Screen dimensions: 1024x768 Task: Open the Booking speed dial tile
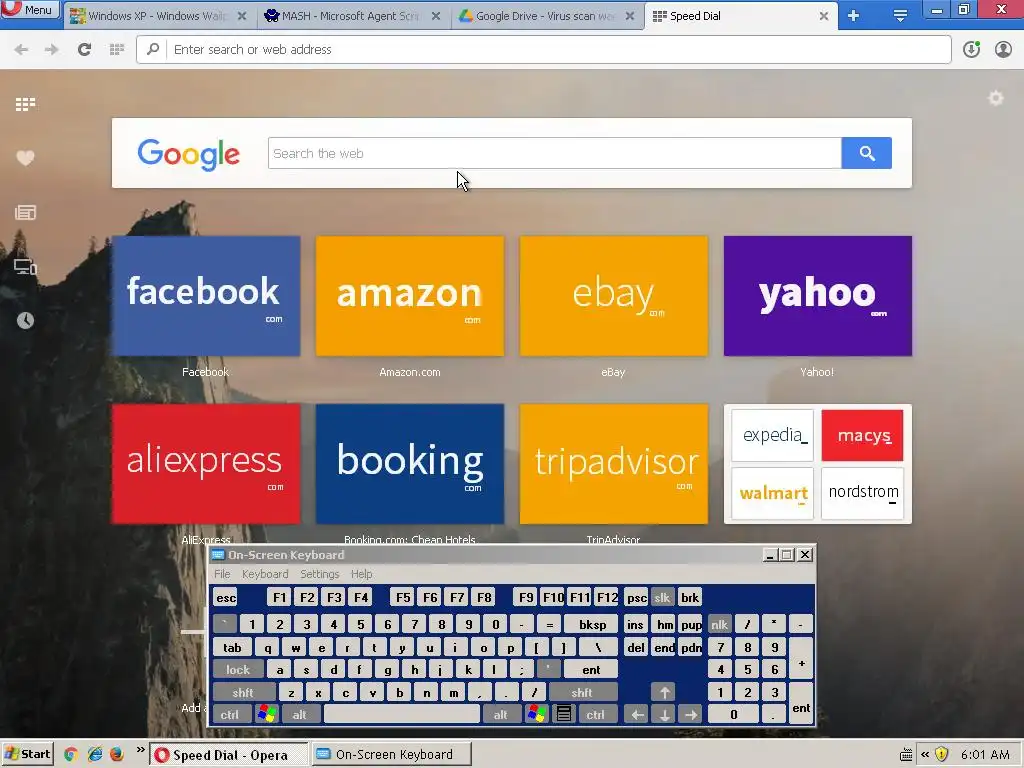click(410, 464)
